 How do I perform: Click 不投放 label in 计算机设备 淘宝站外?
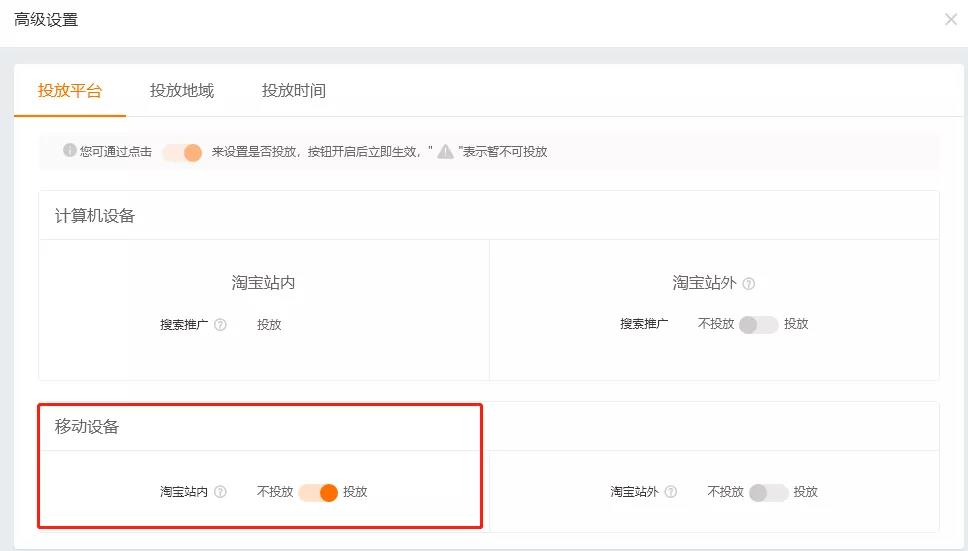pos(716,324)
